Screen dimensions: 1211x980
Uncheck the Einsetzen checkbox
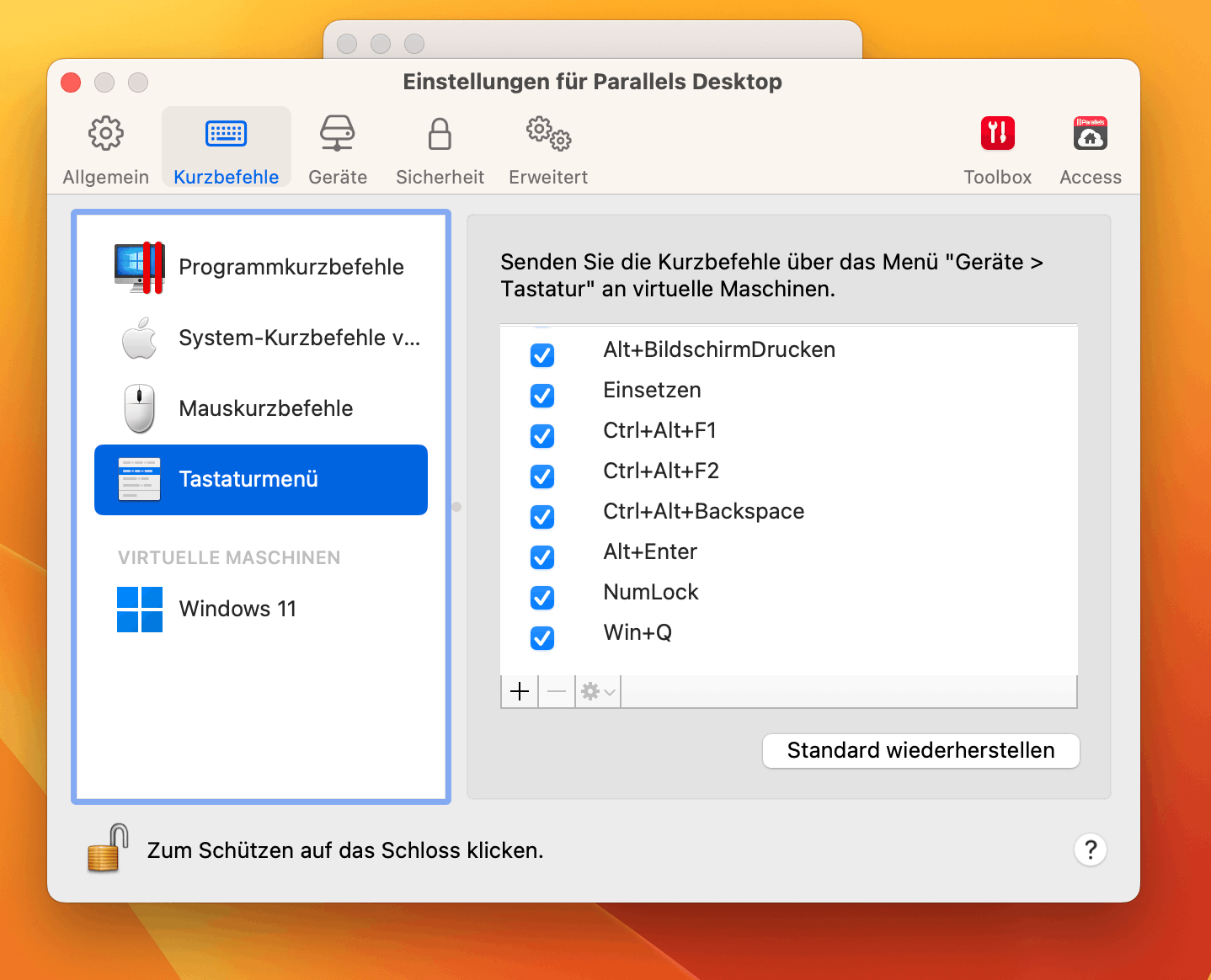pos(542,396)
